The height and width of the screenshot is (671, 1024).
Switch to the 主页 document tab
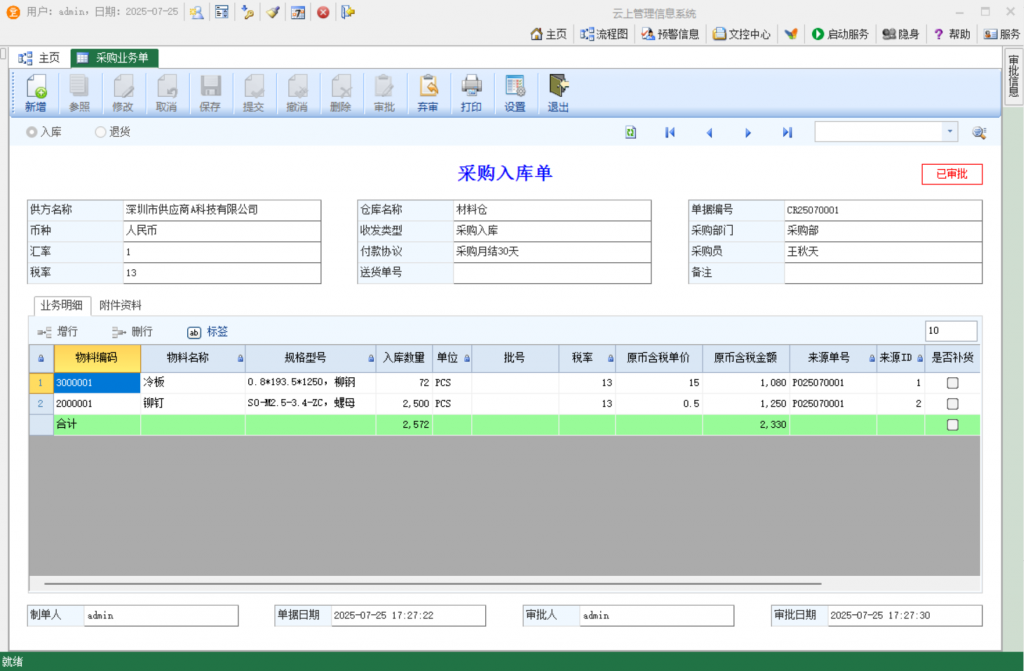point(39,58)
